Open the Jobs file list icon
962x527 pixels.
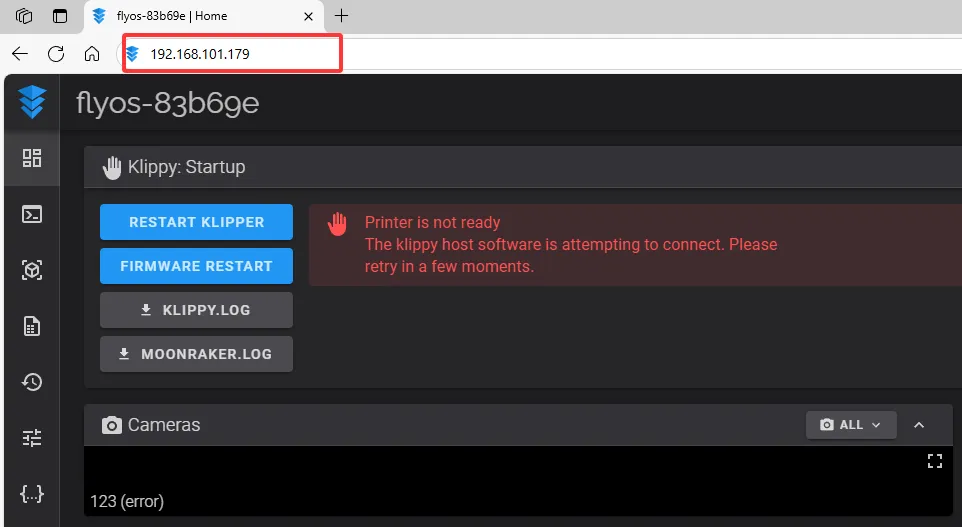pyautogui.click(x=32, y=326)
